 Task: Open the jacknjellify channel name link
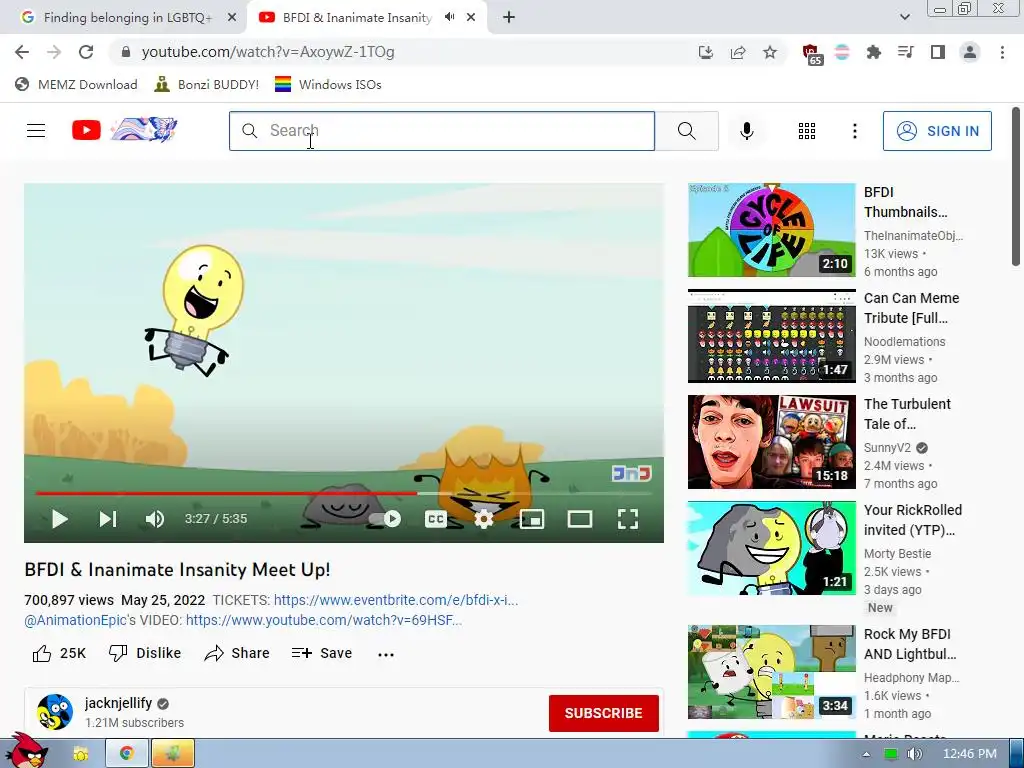point(118,703)
